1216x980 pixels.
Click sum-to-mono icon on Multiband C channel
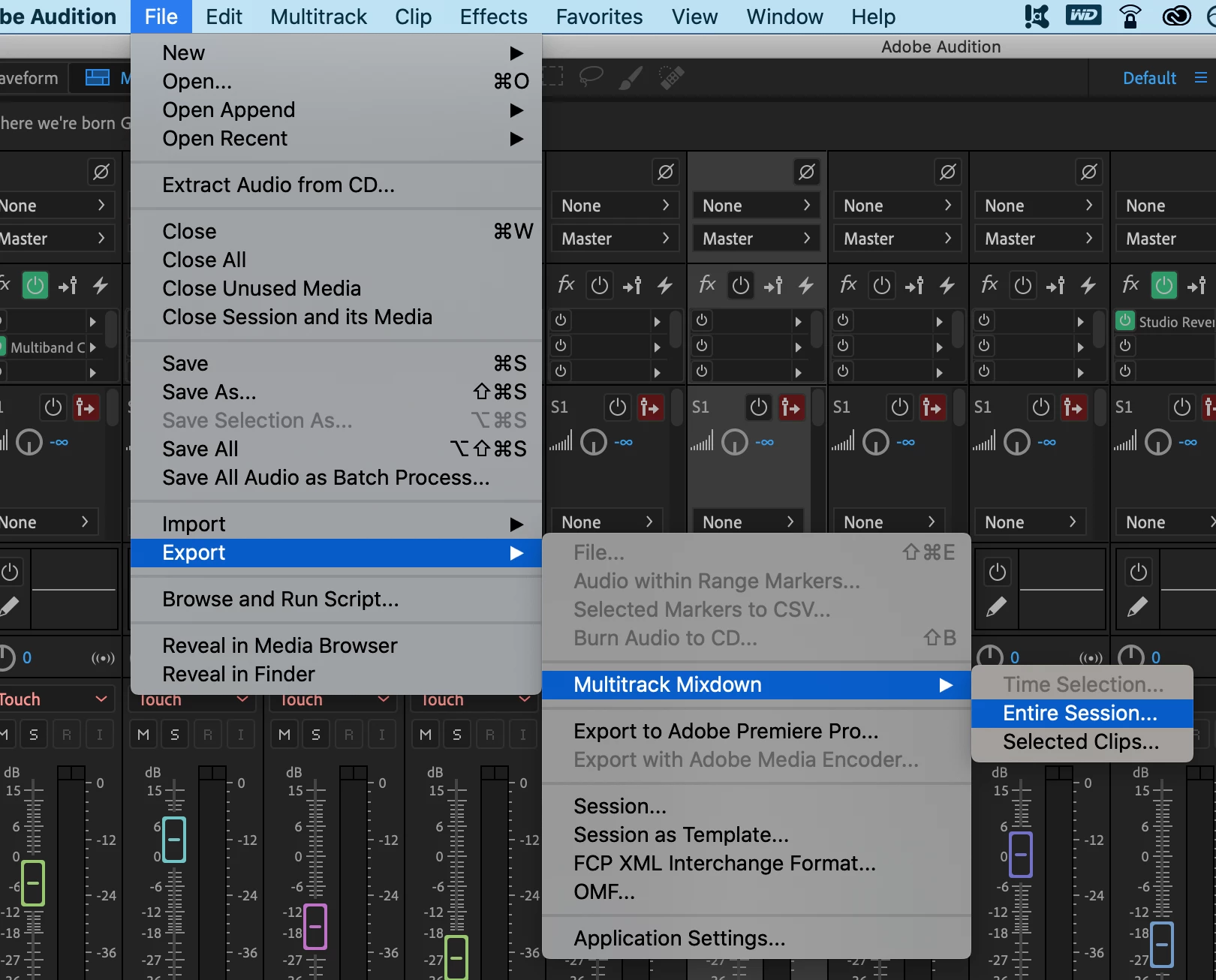[103, 658]
